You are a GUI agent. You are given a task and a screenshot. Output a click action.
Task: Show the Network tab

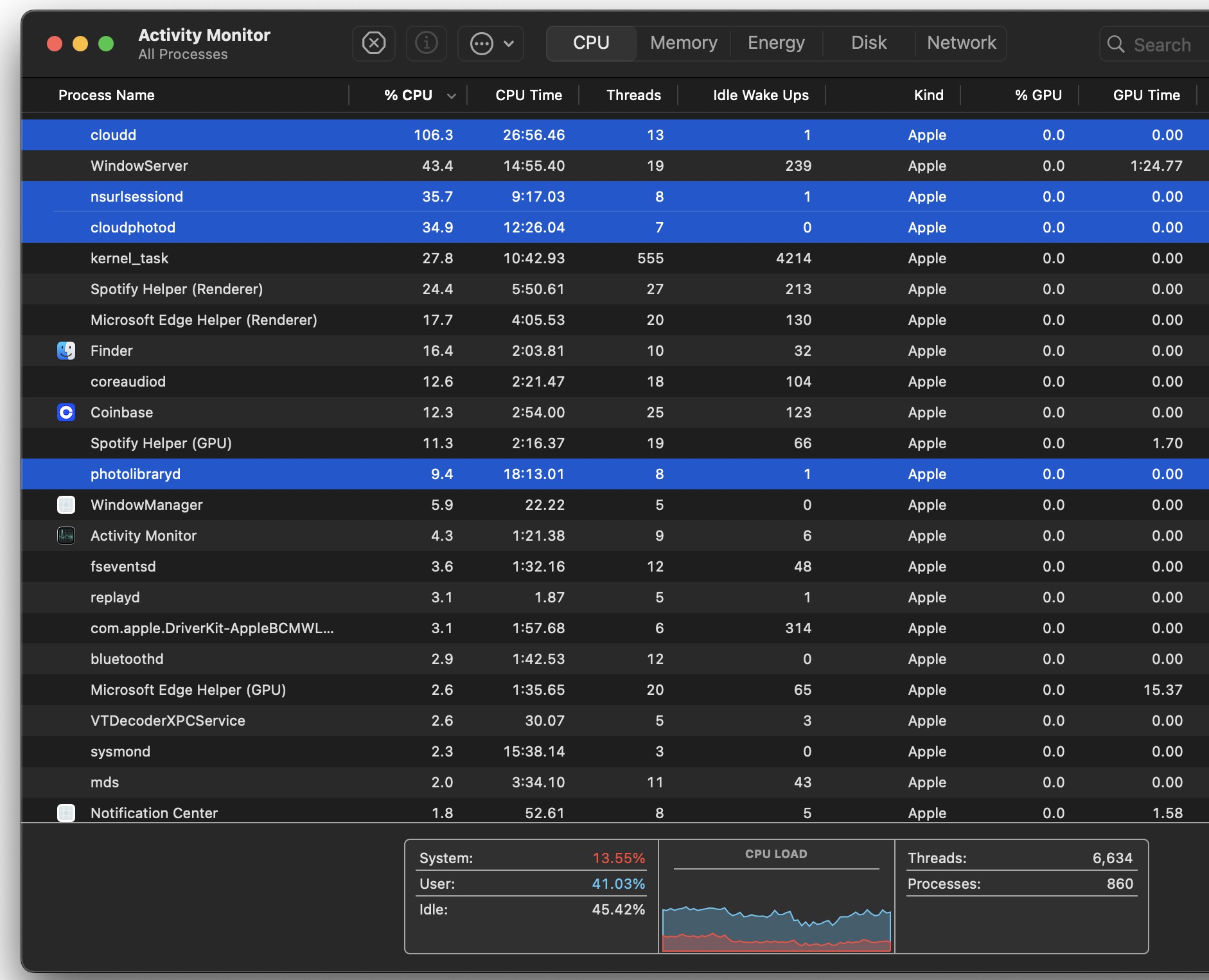[961, 43]
